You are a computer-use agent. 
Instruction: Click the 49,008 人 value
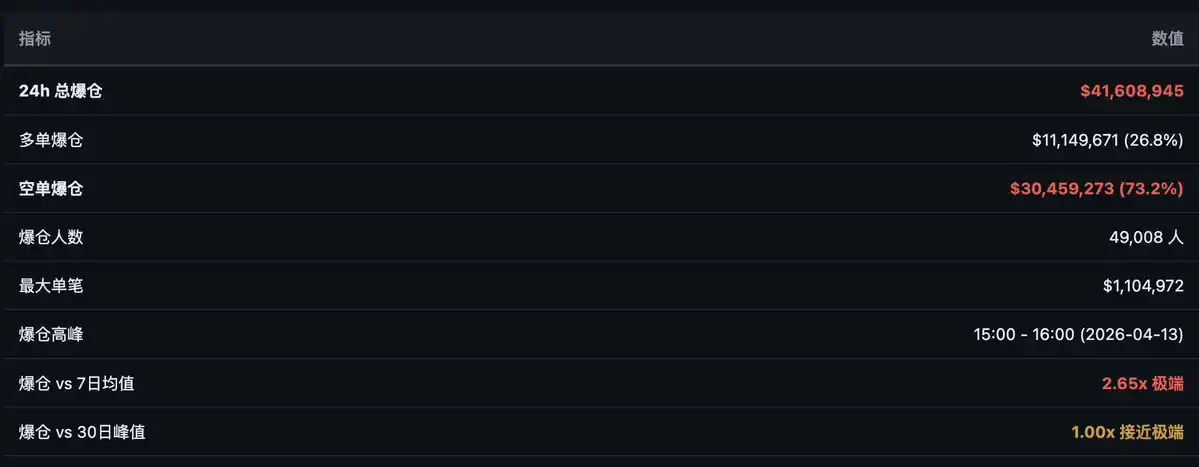coord(1146,238)
